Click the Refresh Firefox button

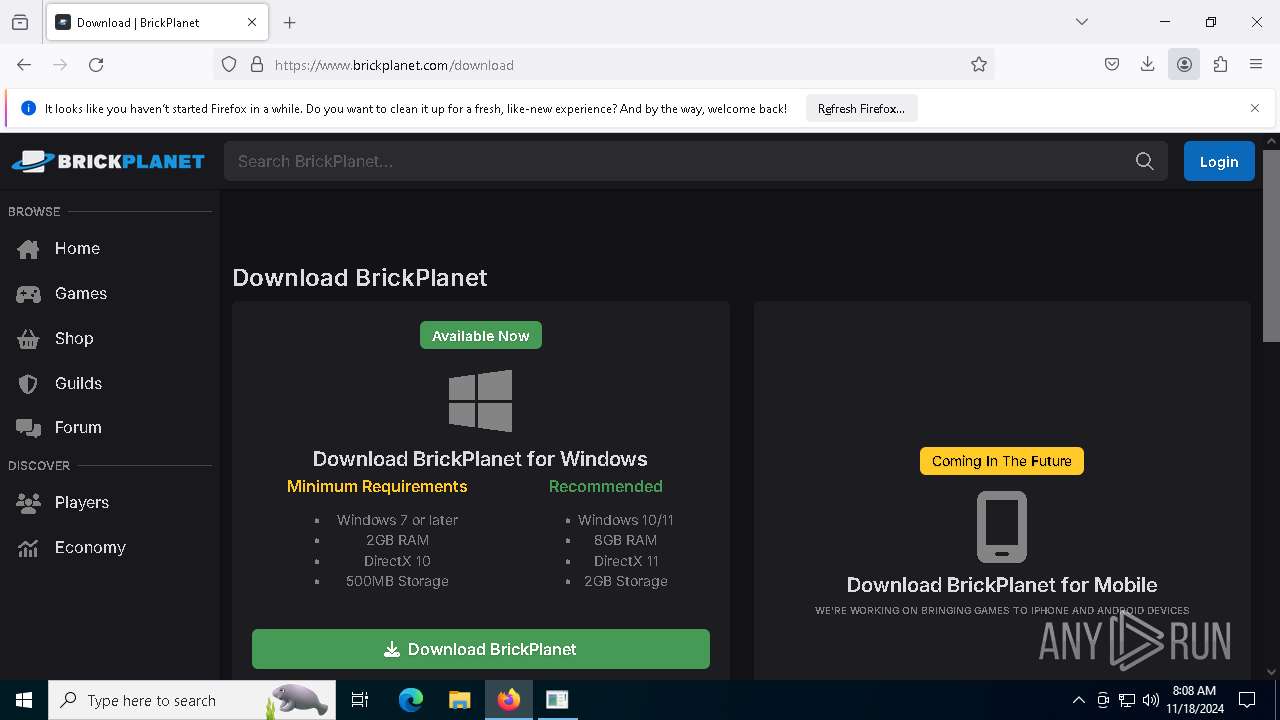point(861,109)
